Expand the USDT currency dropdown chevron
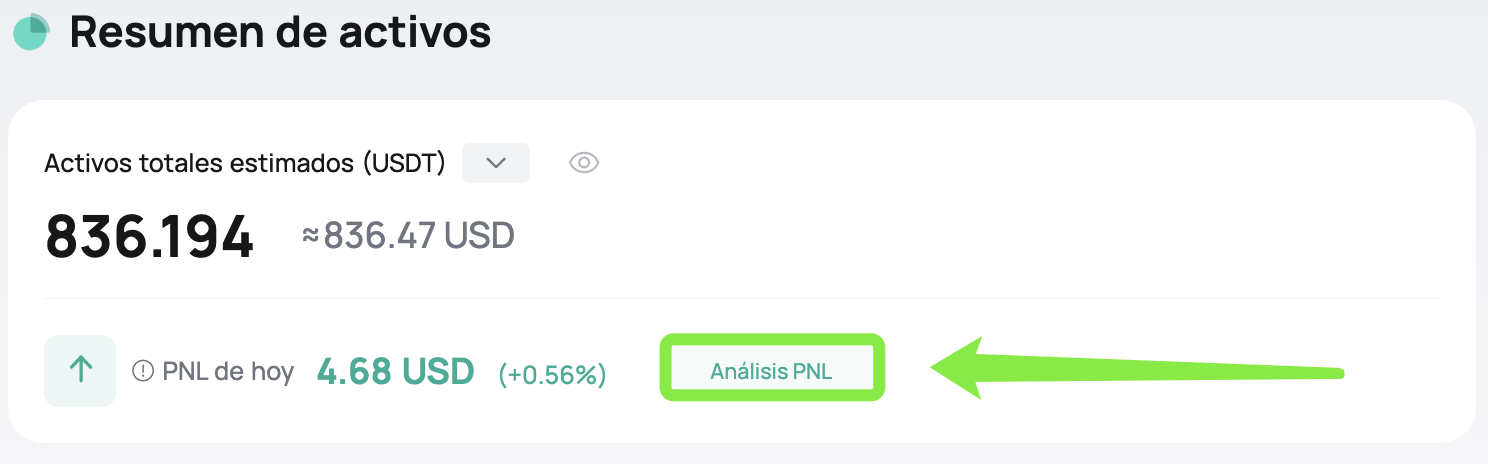 pos(496,163)
